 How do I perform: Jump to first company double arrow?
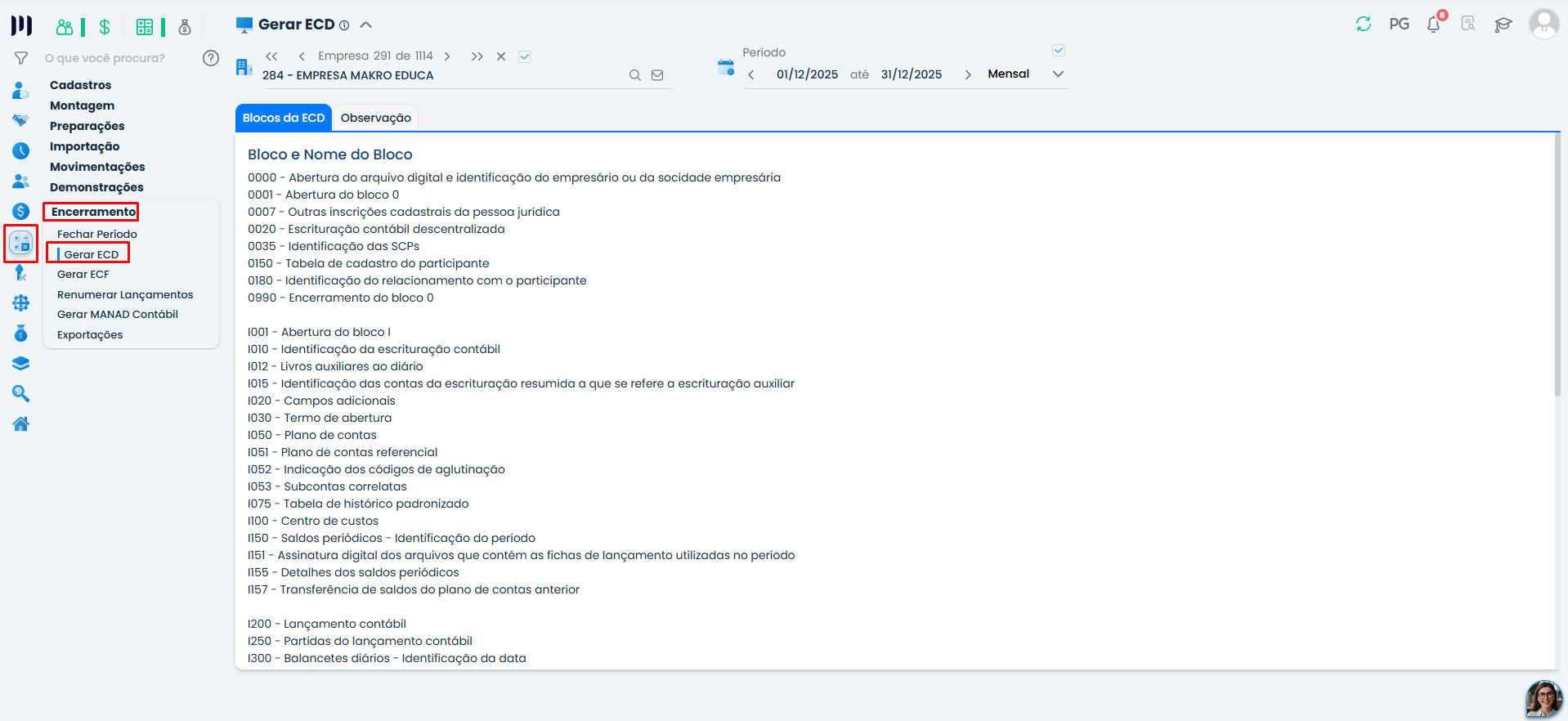271,56
